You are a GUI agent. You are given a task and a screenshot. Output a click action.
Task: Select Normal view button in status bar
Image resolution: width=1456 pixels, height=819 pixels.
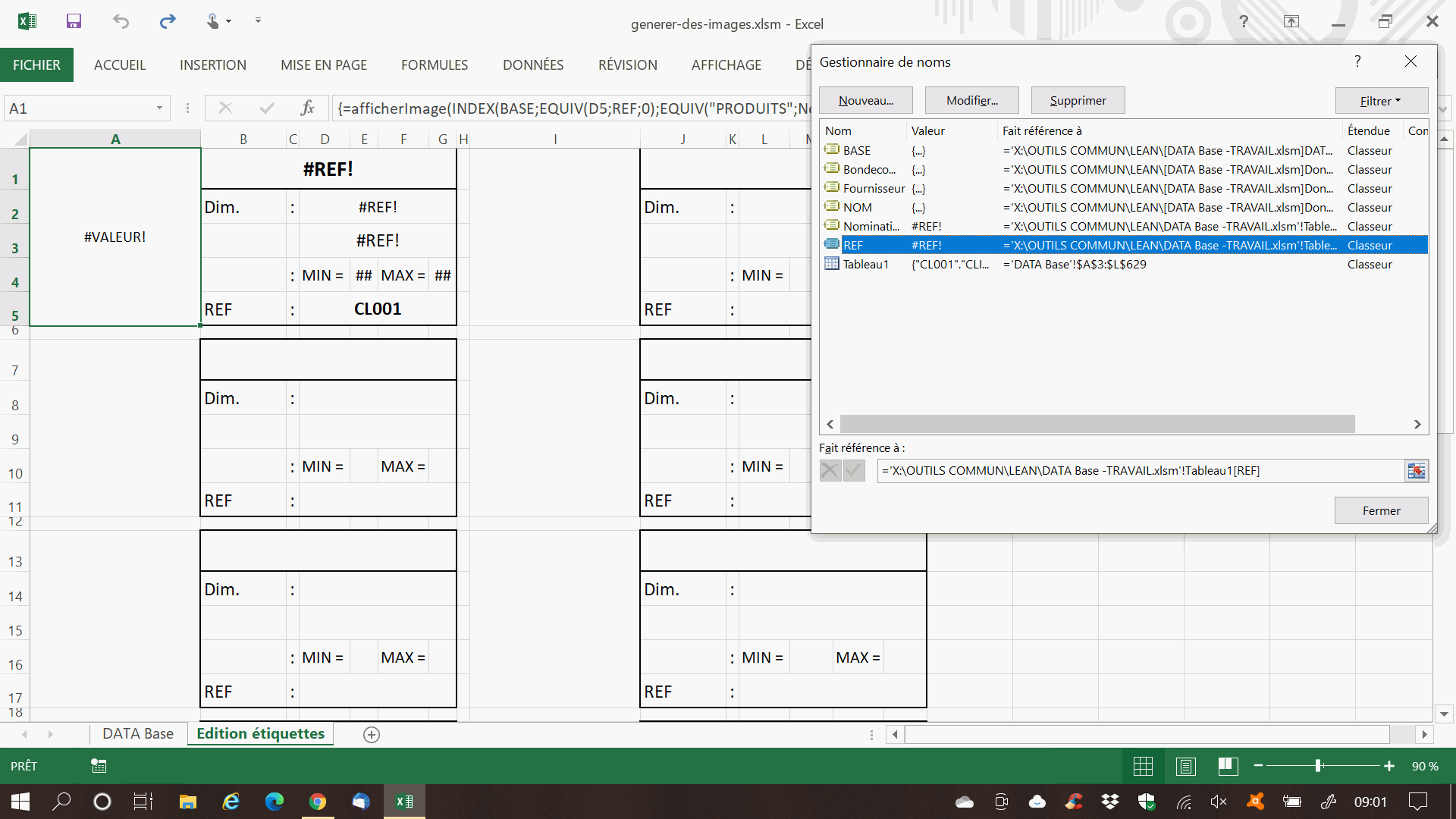click(x=1143, y=767)
